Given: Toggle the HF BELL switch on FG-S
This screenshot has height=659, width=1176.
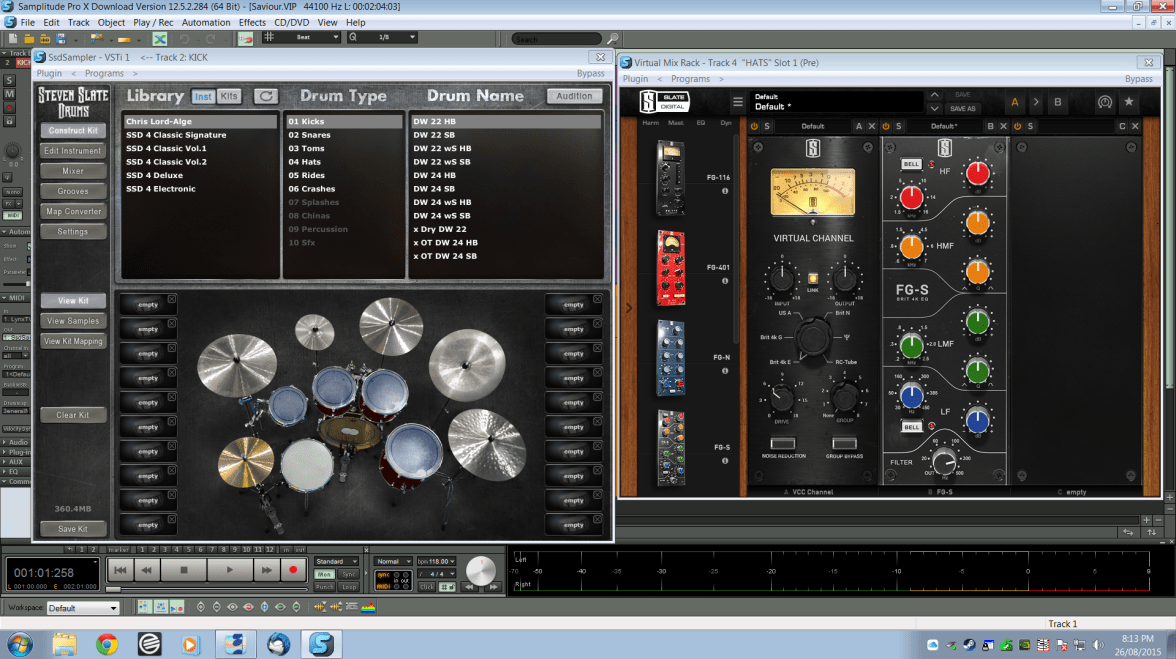Looking at the screenshot, I should click(x=911, y=163).
